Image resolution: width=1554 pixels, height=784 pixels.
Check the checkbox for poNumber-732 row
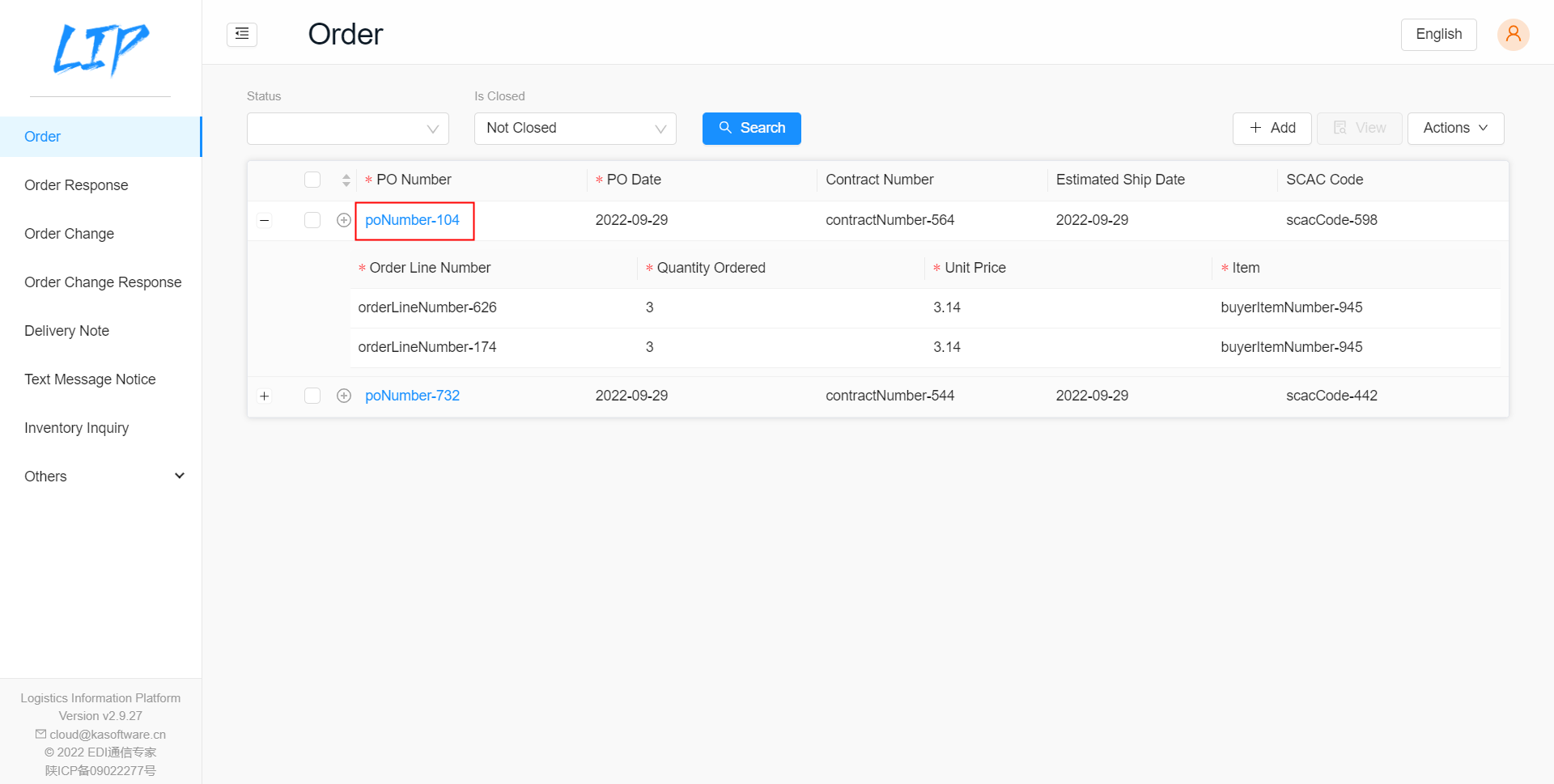312,396
